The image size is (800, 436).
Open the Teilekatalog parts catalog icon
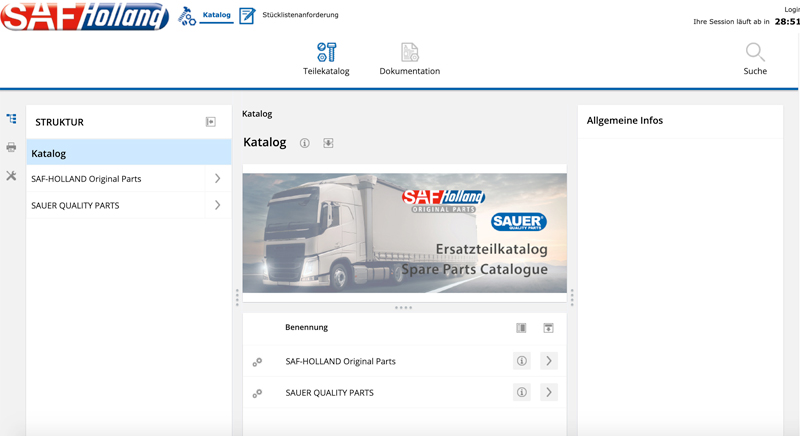pos(326,52)
